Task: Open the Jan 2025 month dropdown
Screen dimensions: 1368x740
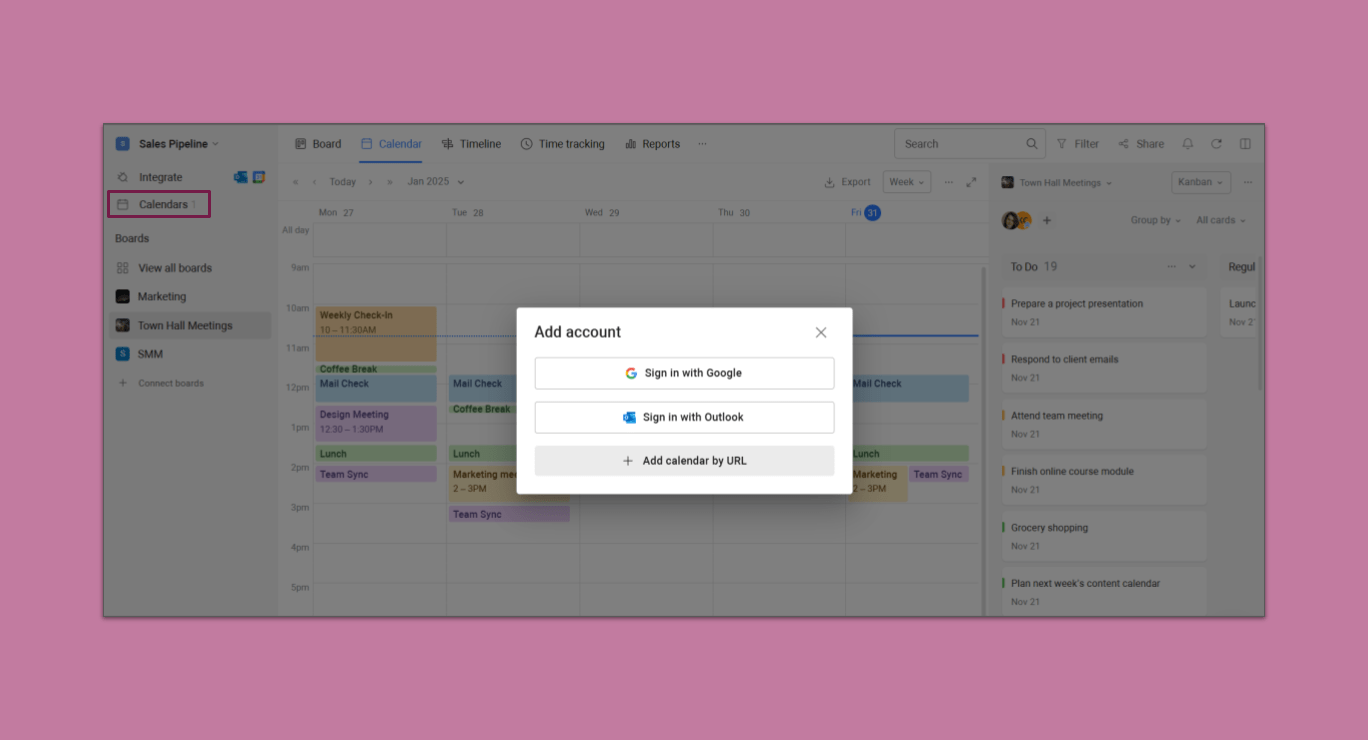Action: click(436, 182)
